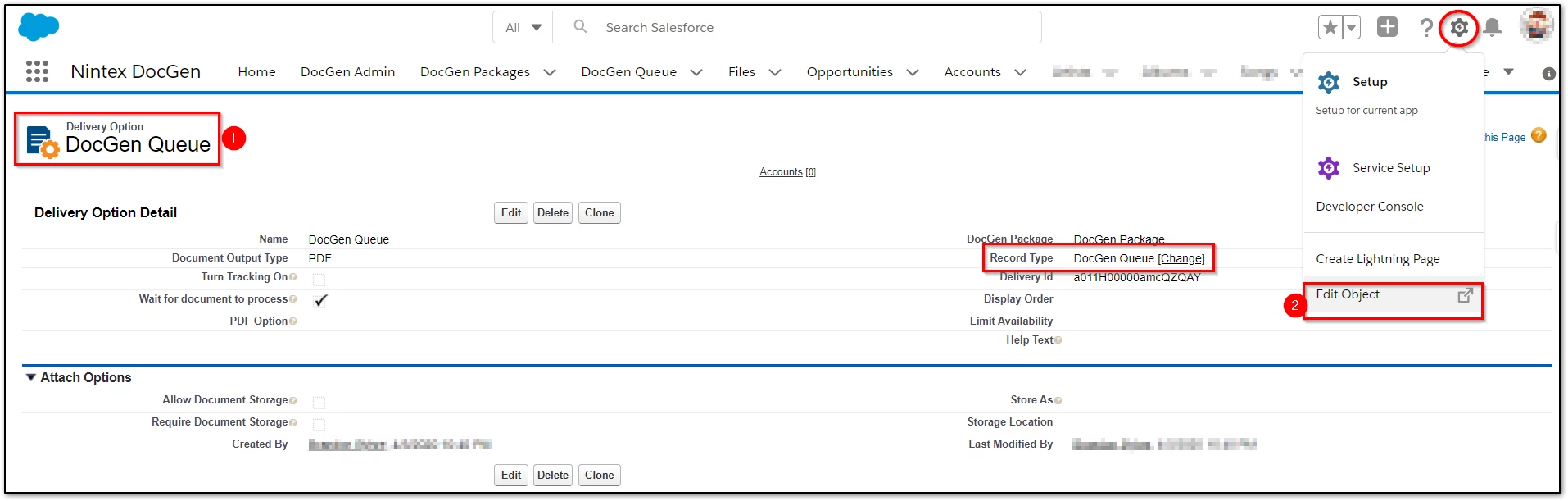1568x501 pixels.
Task: Click the bottom Edit button
Action: pos(511,476)
